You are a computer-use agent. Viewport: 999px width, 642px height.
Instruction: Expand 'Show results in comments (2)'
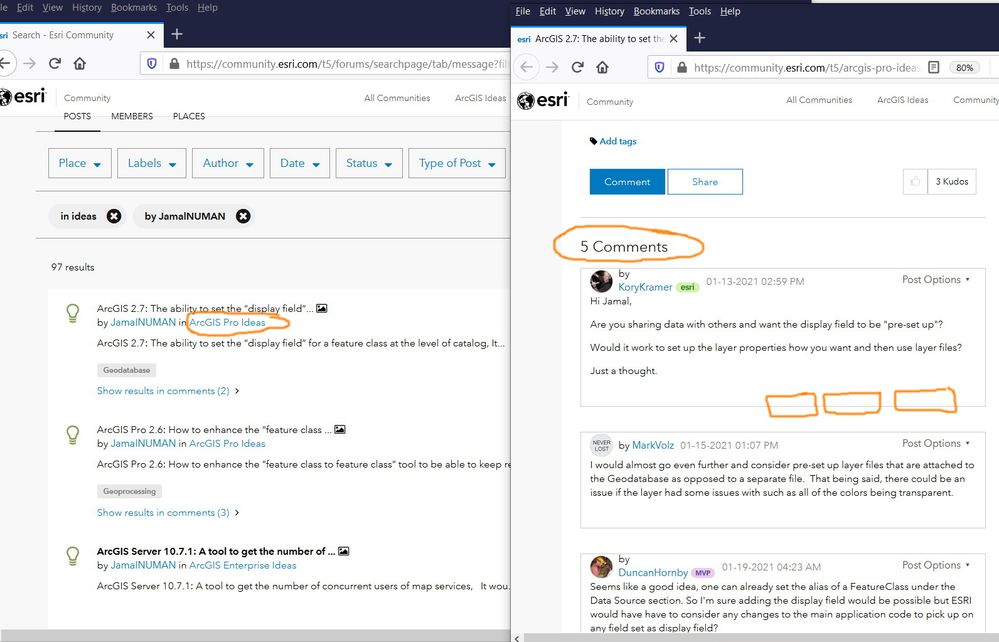coord(168,391)
